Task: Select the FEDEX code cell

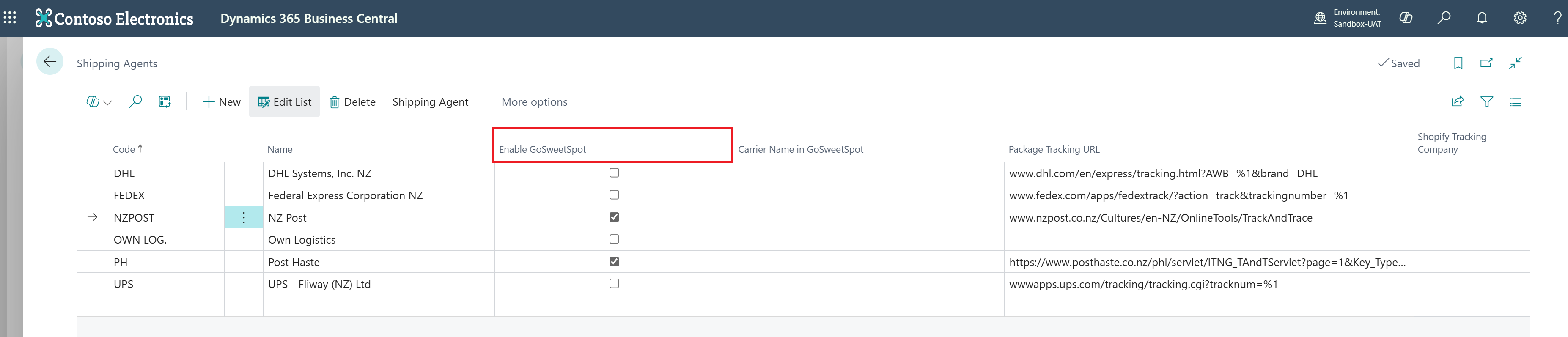Action: pyautogui.click(x=166, y=195)
